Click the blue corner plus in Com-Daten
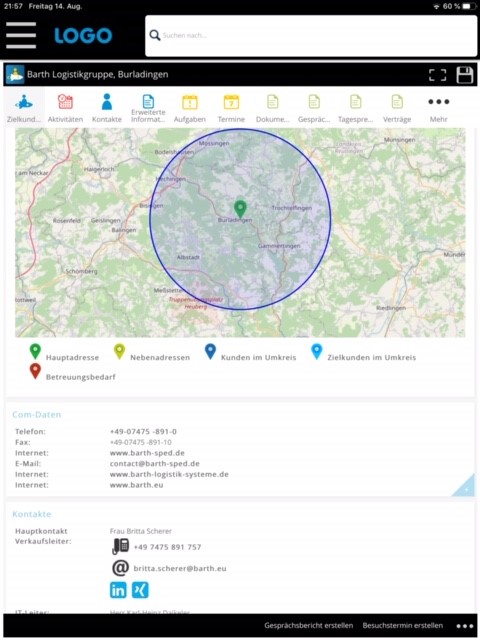The width and height of the screenshot is (480, 640). tap(466, 487)
